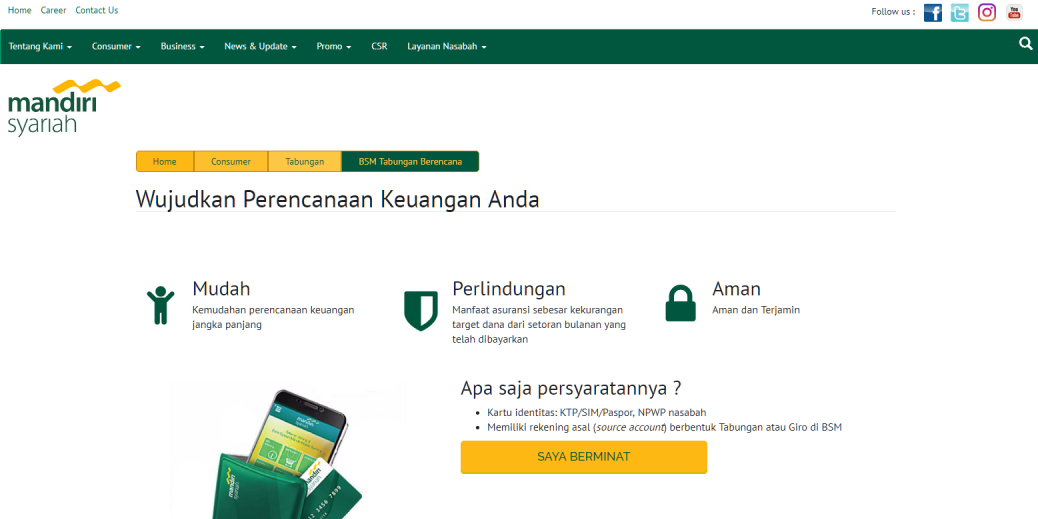This screenshot has height=519, width=1038.
Task: Select BSM Tabungan Berencana breadcrumb
Action: pos(410,162)
